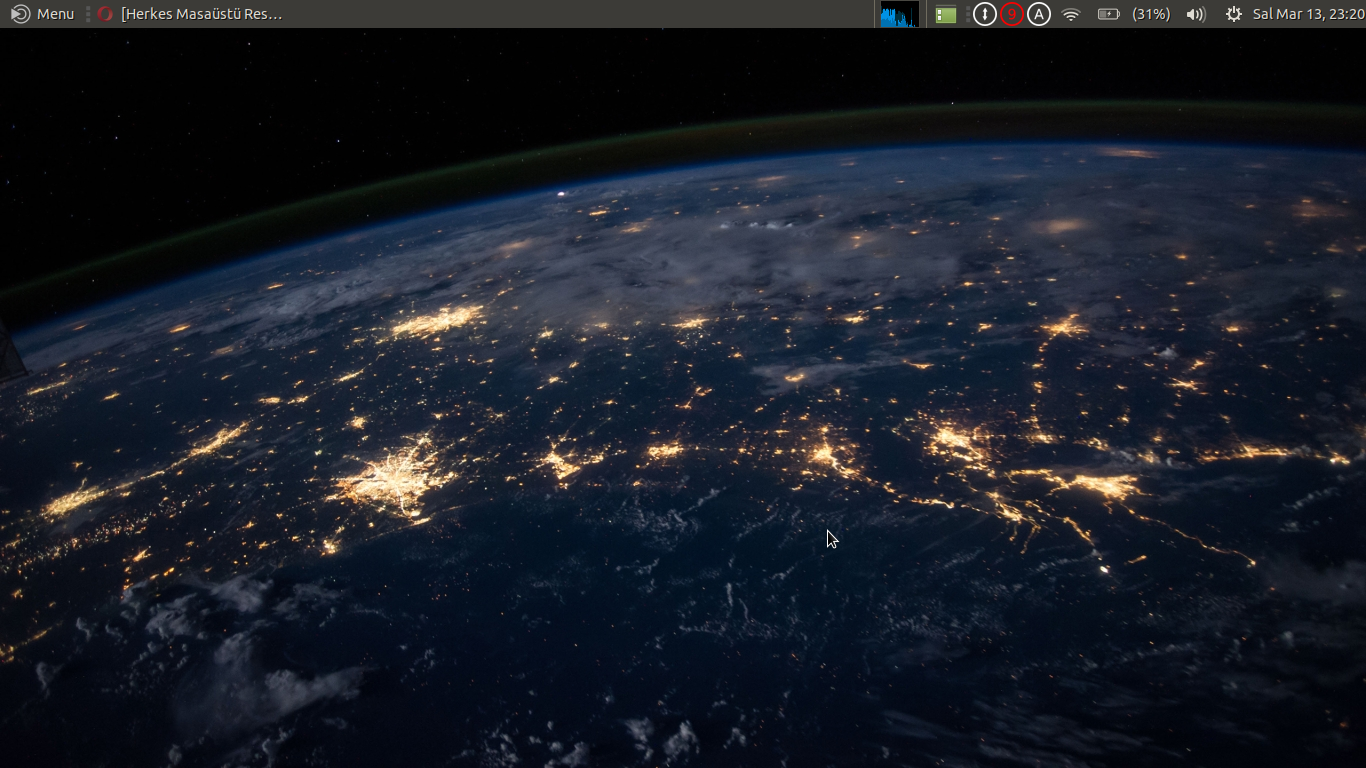Open the power session menu icon

[x=1234, y=14]
